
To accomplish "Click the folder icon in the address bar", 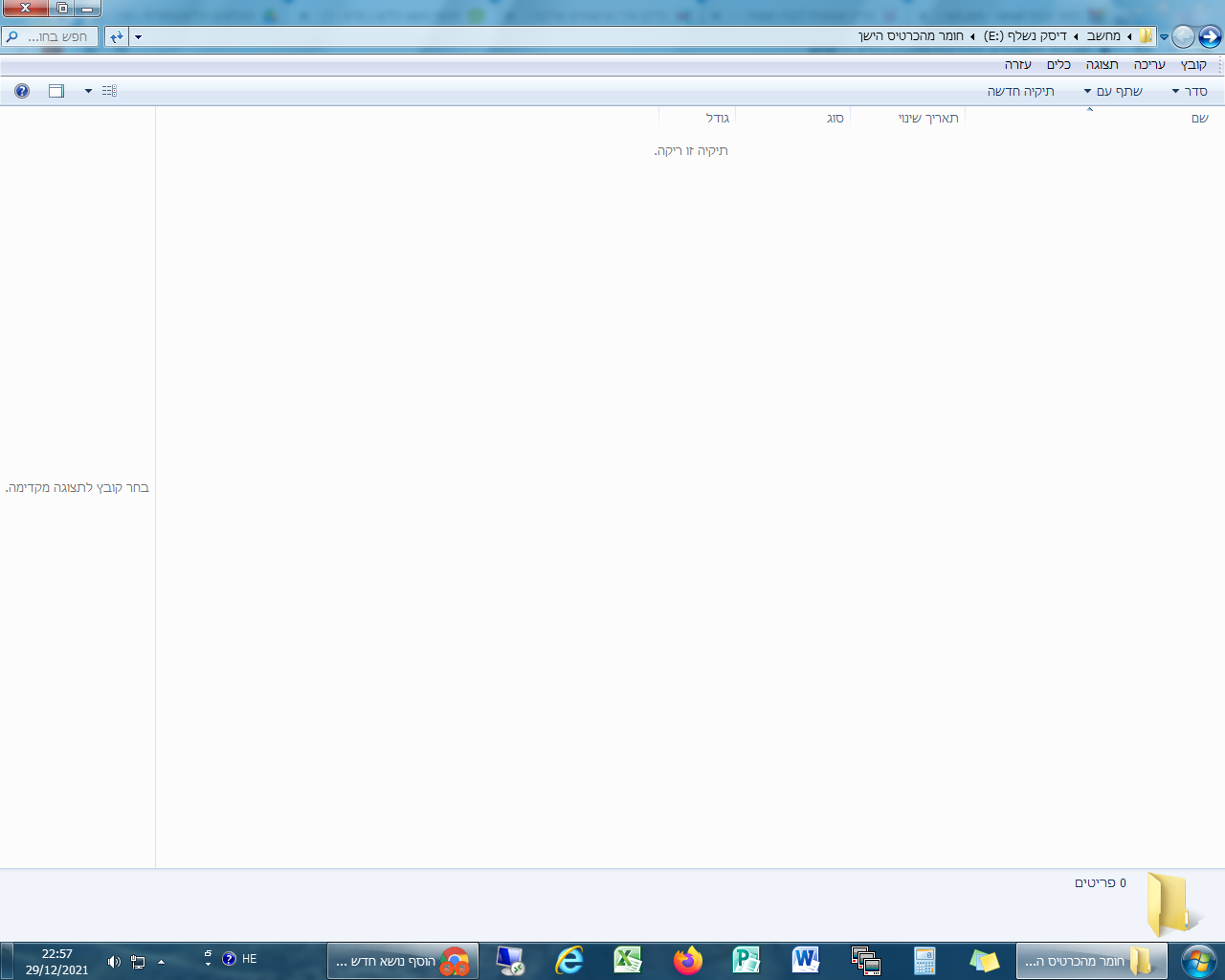I will (1146, 36).
